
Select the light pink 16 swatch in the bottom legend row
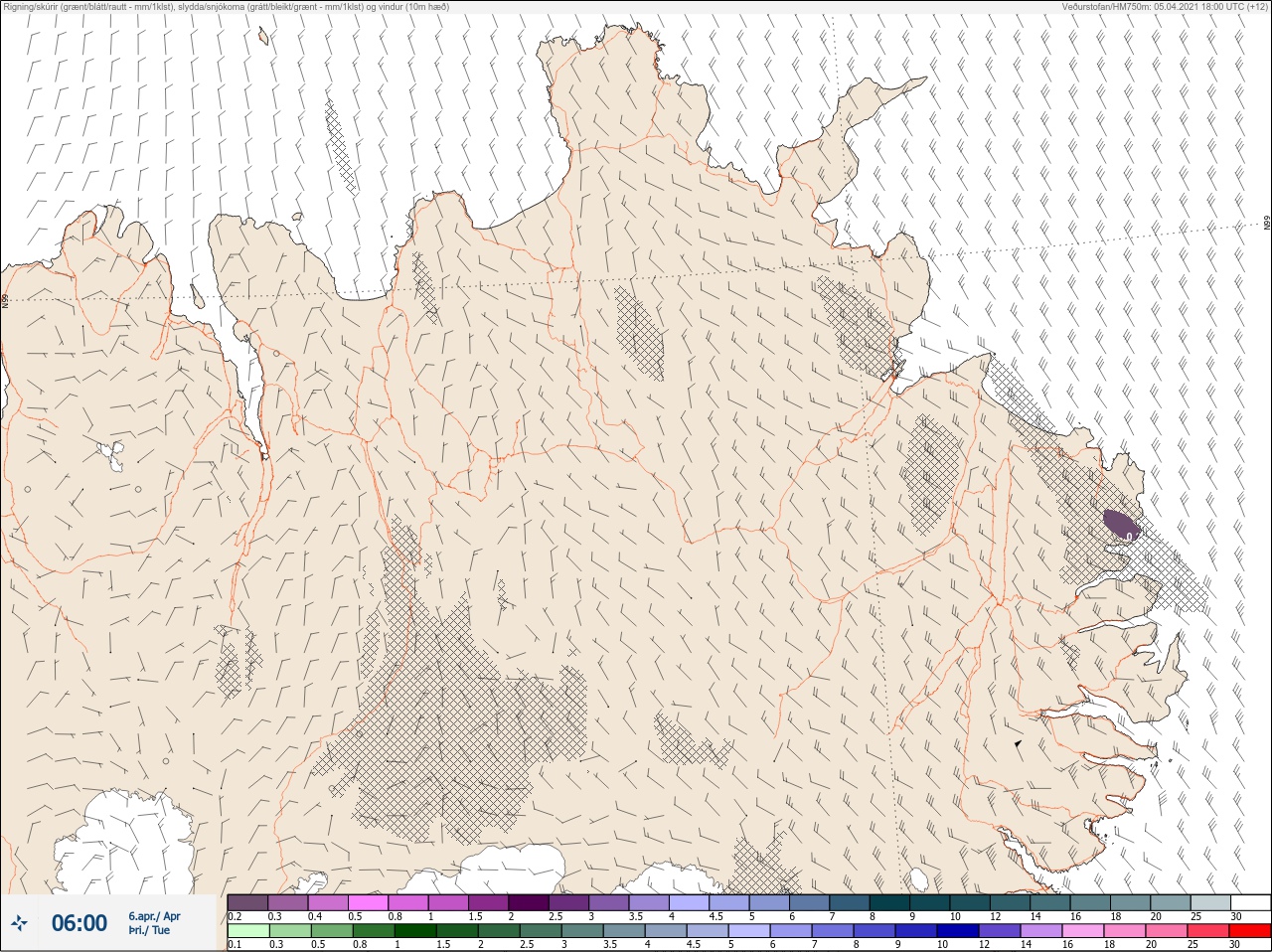pos(1082,931)
